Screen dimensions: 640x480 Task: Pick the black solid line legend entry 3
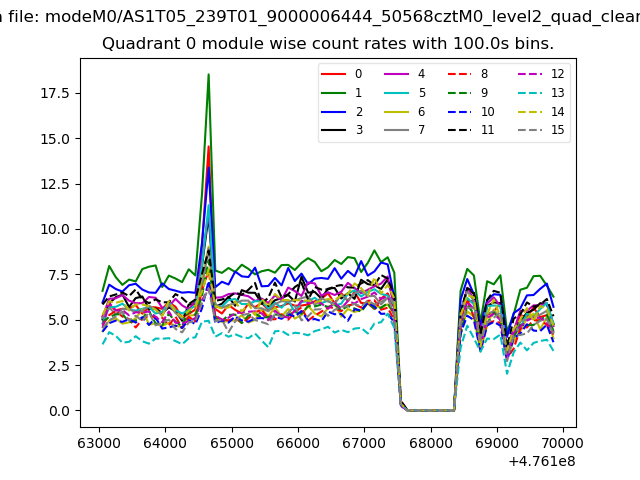tap(332, 130)
